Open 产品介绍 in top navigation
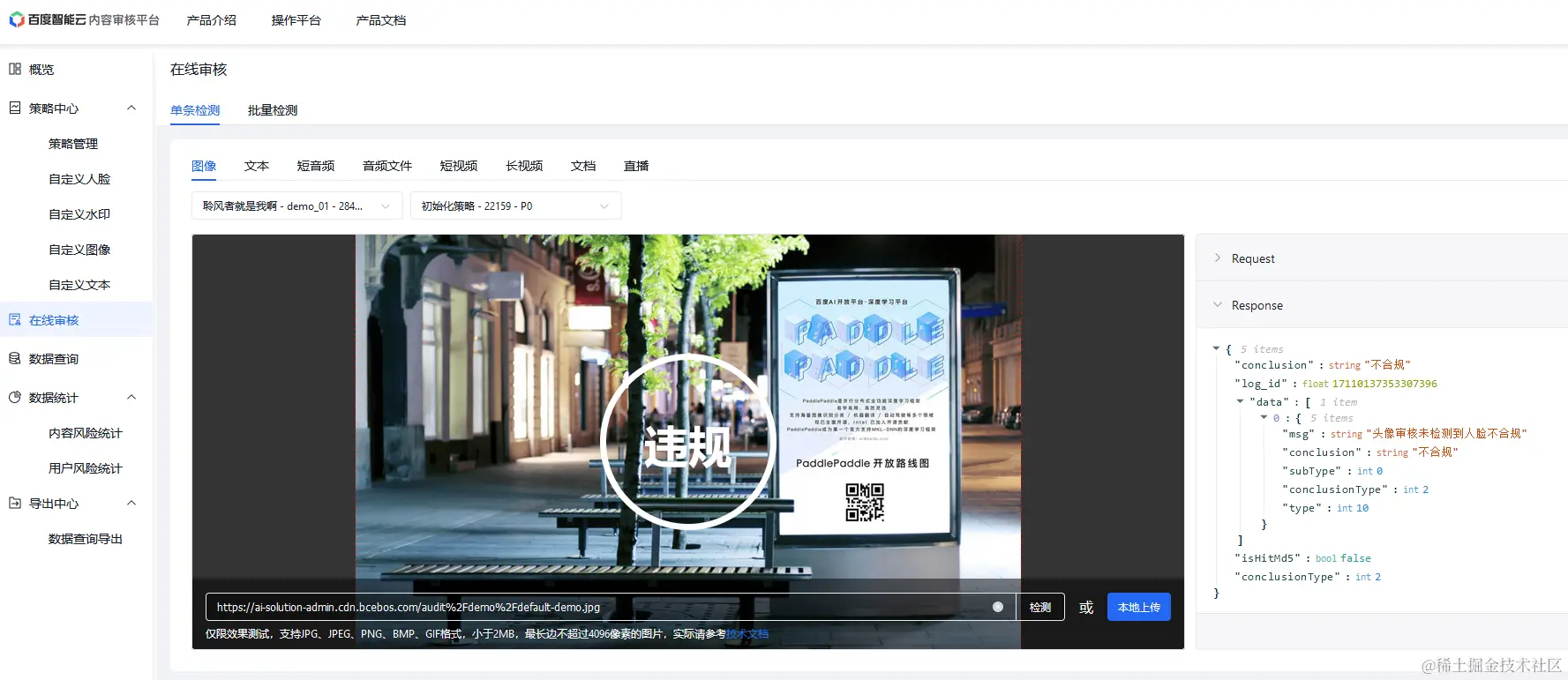Viewport: 1568px width, 680px height. click(x=212, y=20)
